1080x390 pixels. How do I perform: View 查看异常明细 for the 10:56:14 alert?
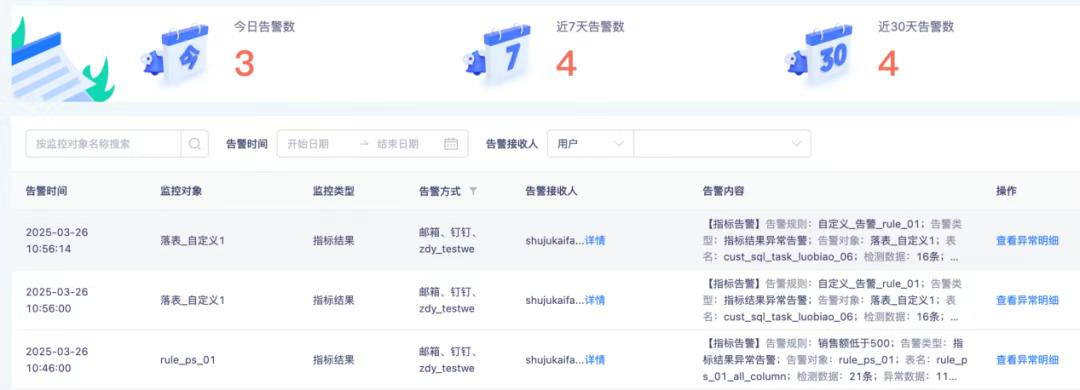(x=1027, y=240)
